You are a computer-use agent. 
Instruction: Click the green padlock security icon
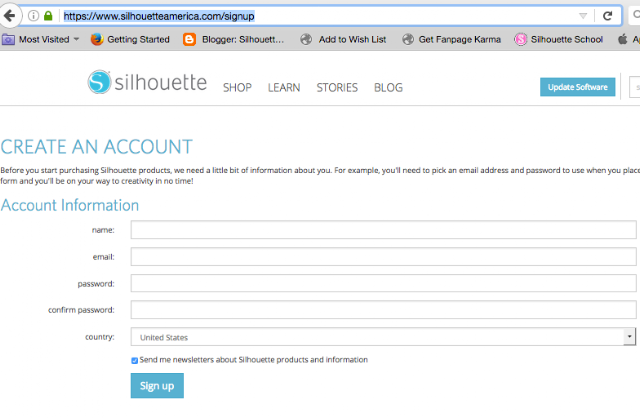coord(48,16)
